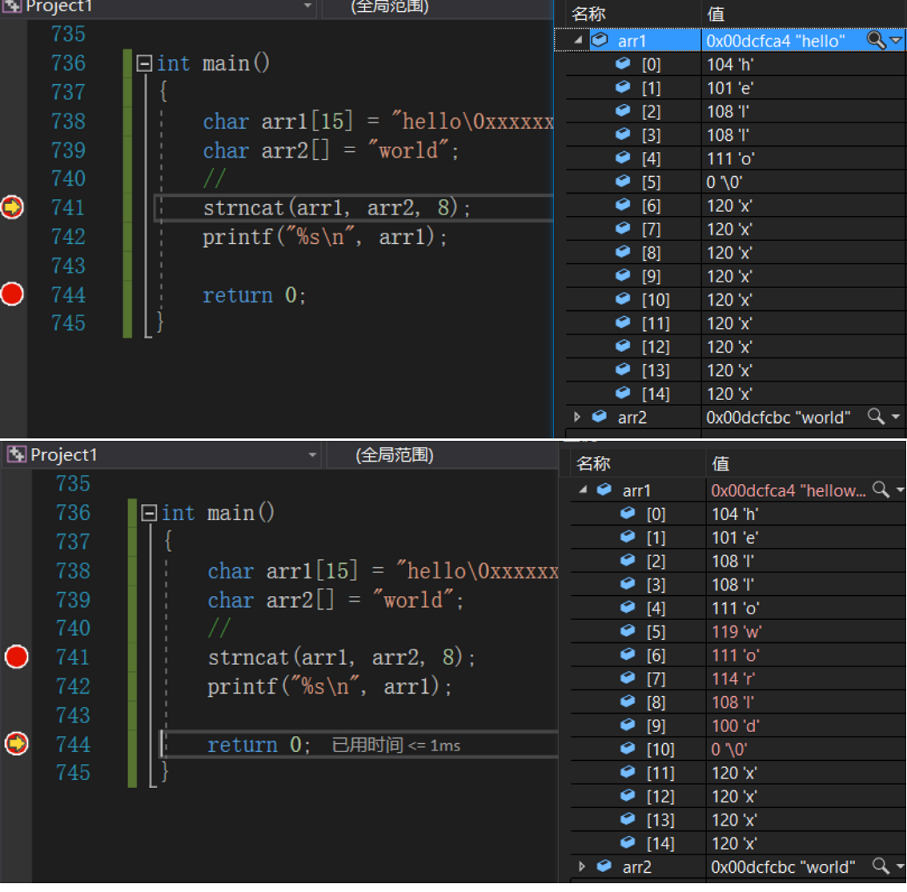The image size is (907, 892).
Task: Expand arr2 in the bottom watch panel
Action: click(581, 866)
